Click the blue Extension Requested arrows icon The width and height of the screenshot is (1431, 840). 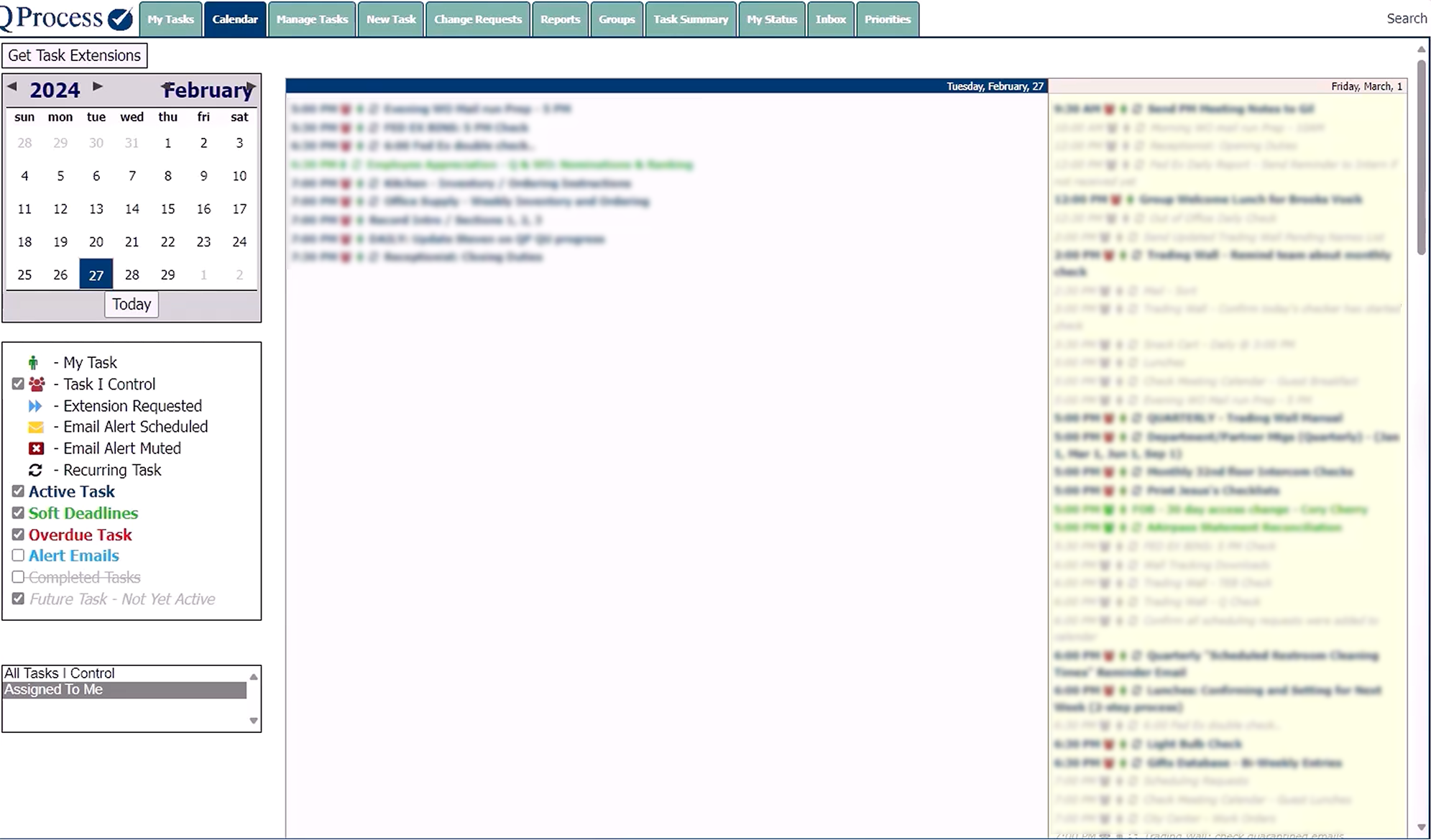coord(35,406)
